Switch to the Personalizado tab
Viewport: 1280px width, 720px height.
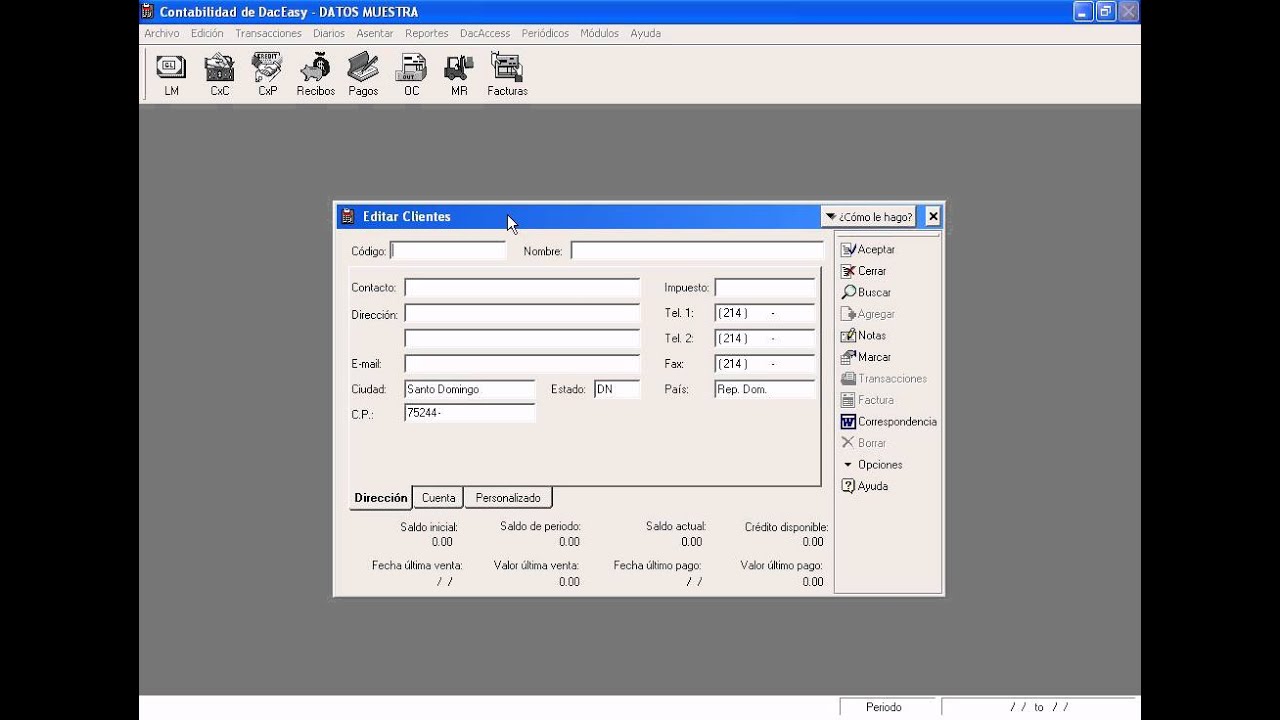click(508, 497)
